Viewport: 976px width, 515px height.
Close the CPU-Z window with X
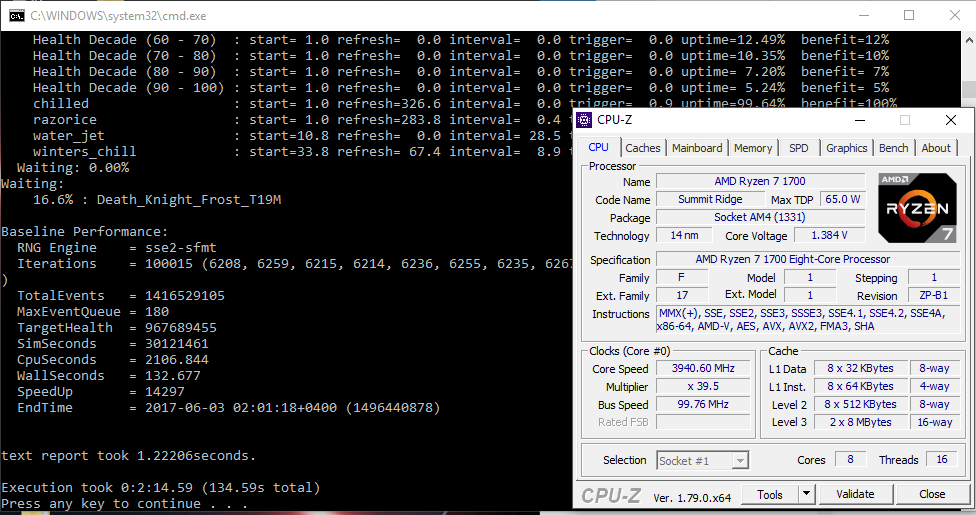[x=950, y=120]
